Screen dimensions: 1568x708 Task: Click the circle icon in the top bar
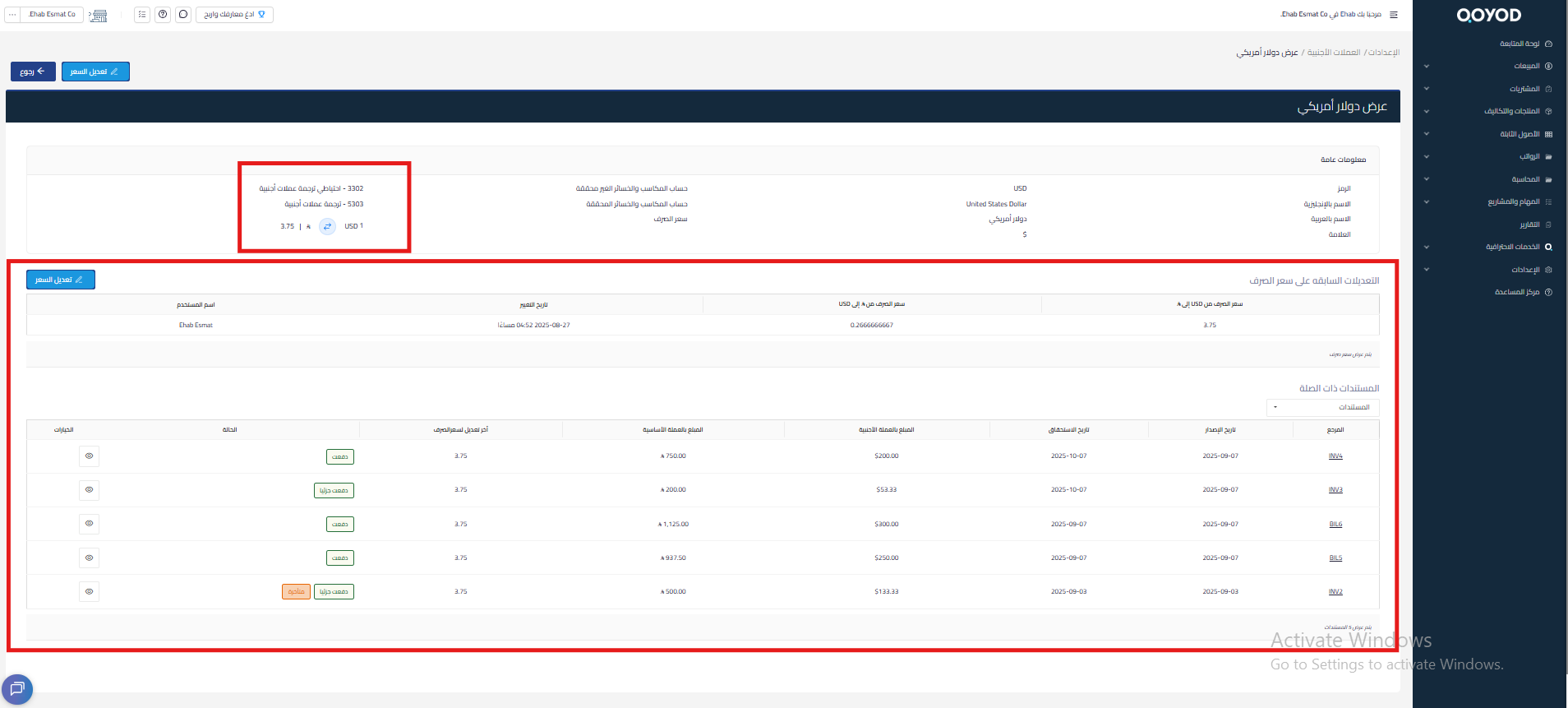point(183,14)
